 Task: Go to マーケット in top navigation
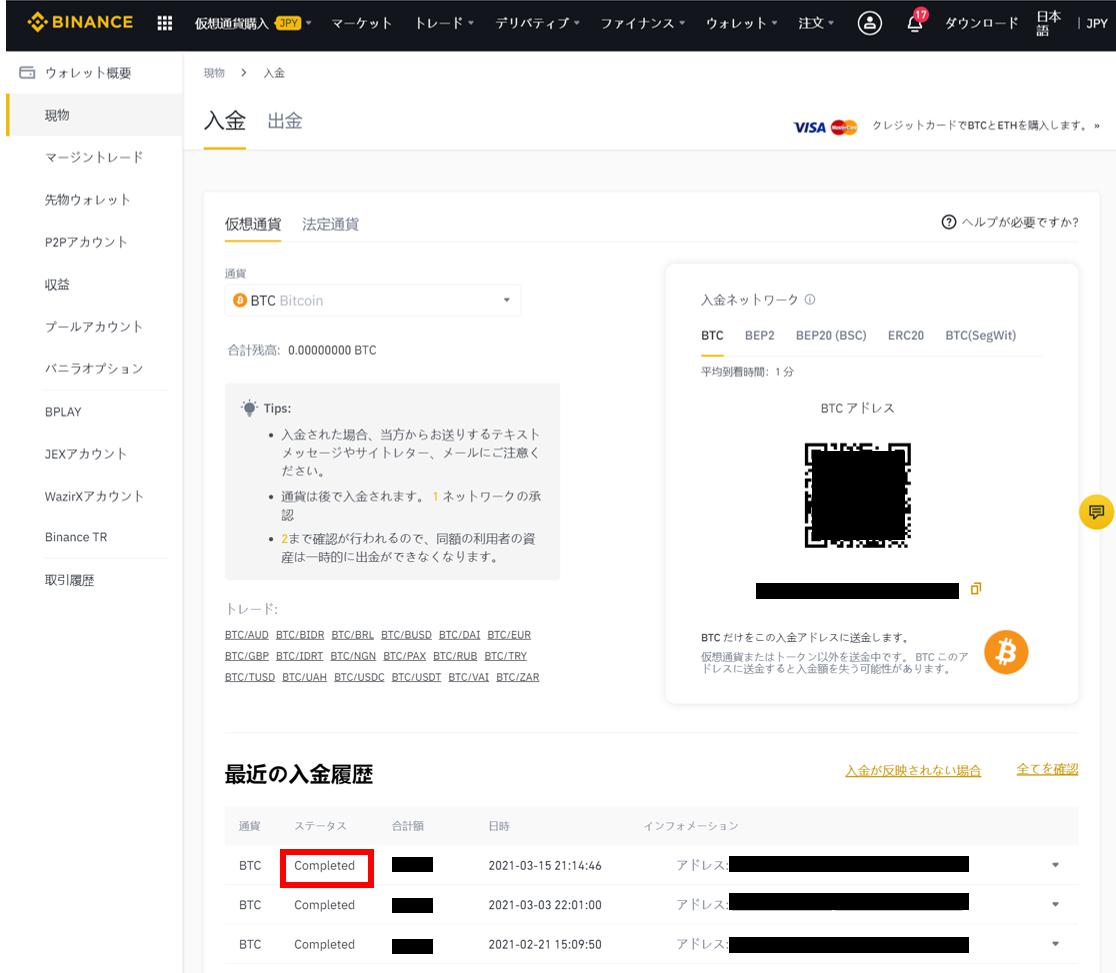click(362, 23)
